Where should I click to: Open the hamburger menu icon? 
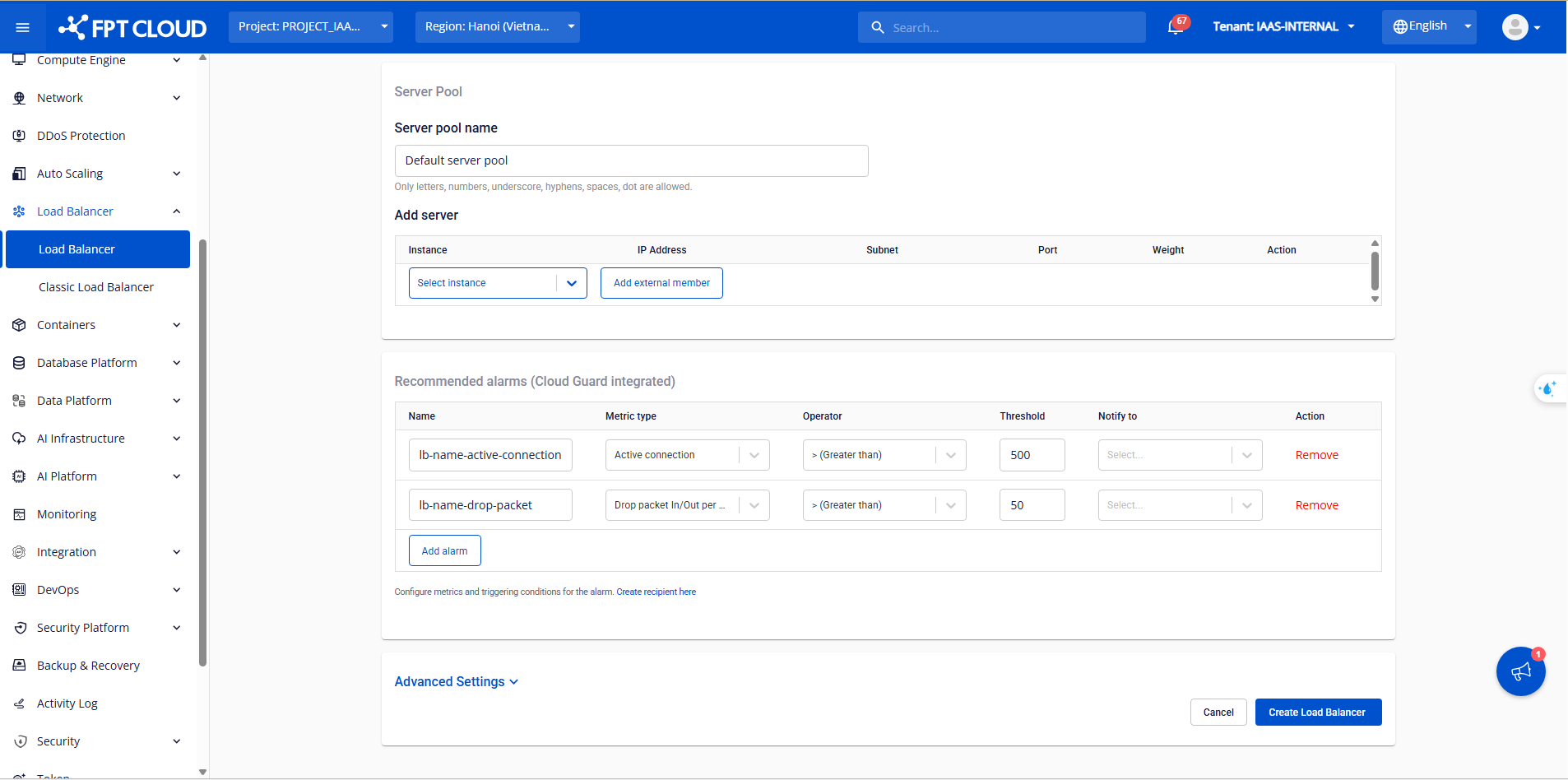(22, 27)
